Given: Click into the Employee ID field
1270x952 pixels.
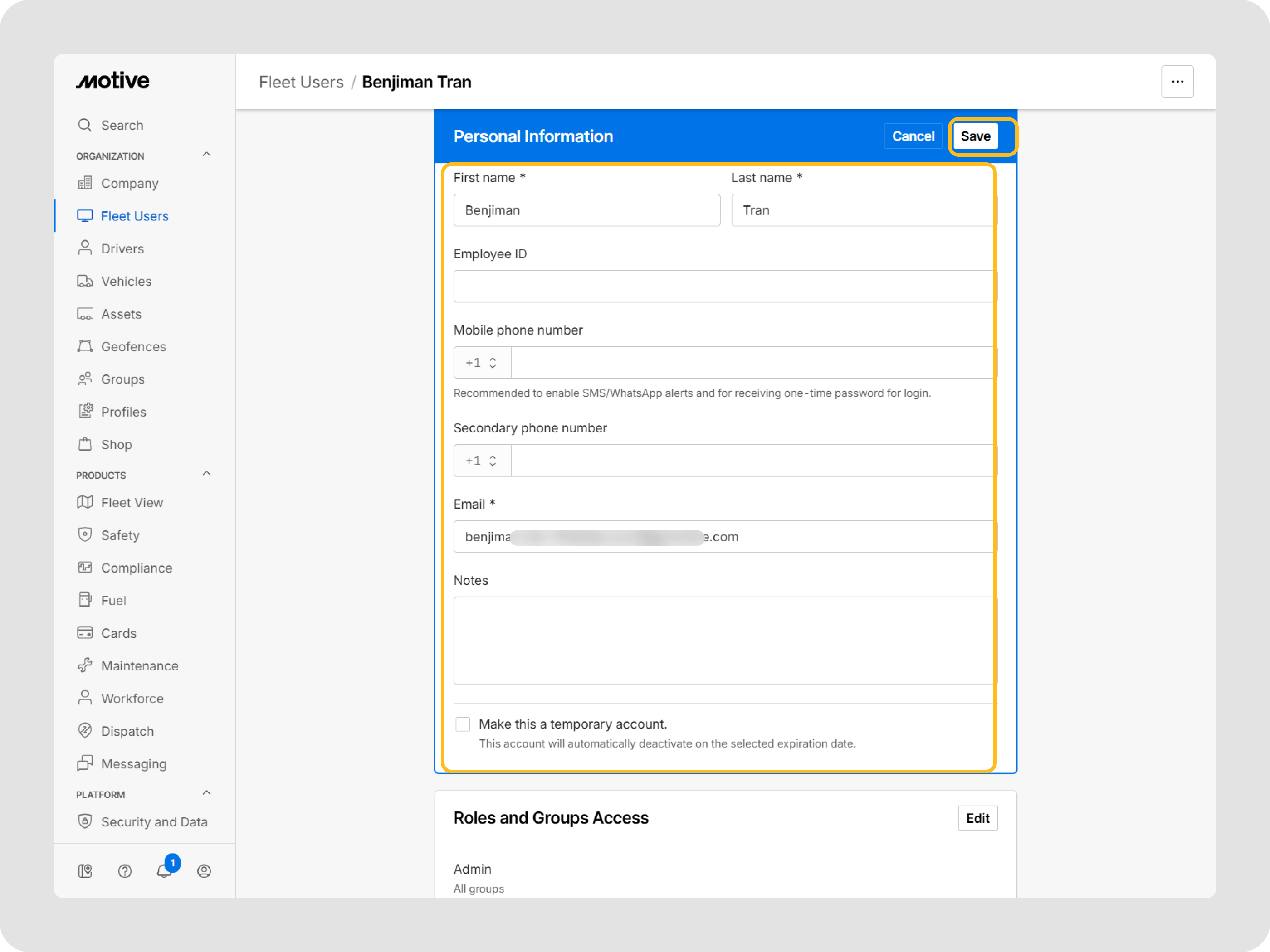Looking at the screenshot, I should 723,287.
